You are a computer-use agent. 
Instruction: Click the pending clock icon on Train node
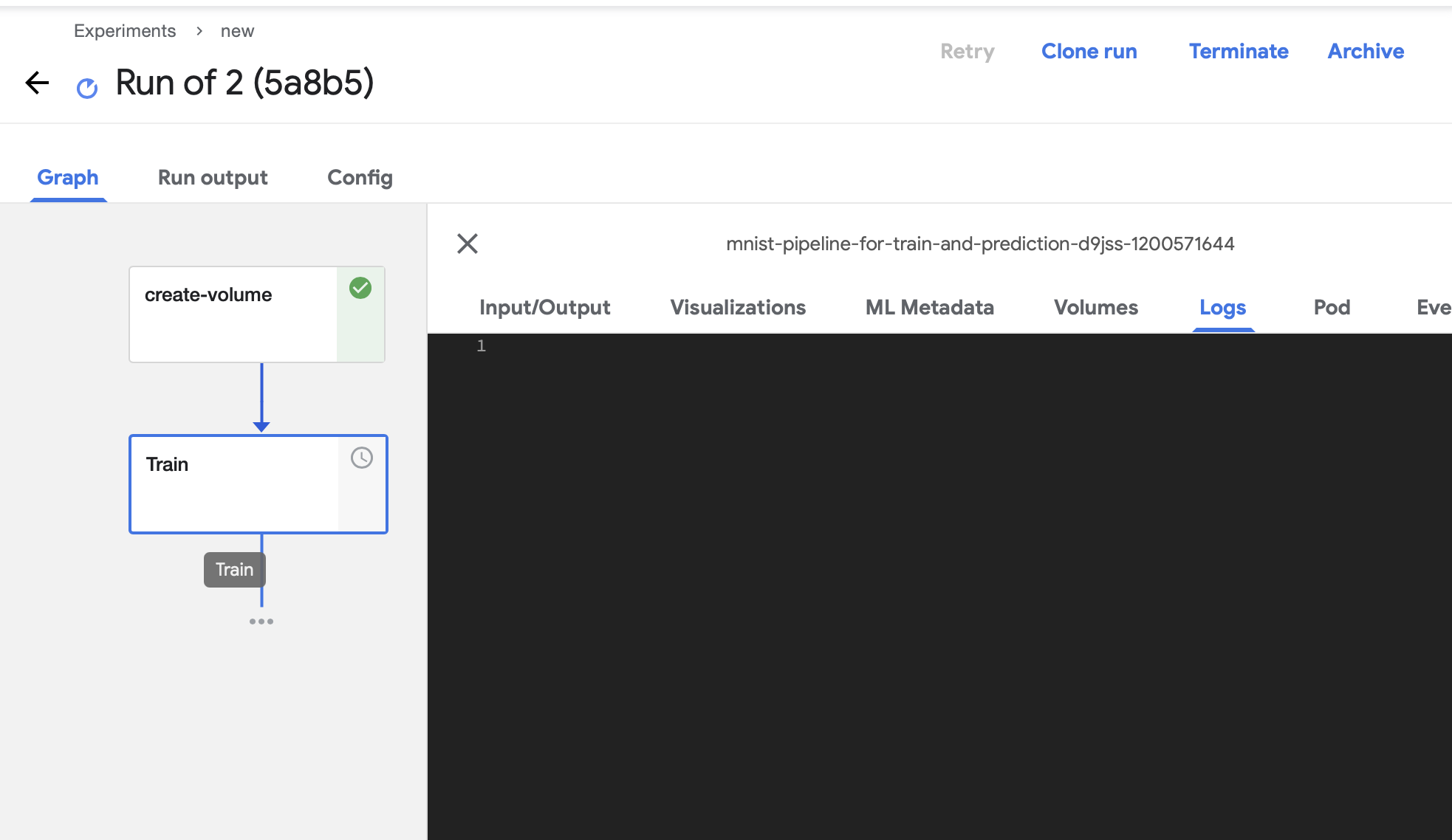click(x=362, y=458)
